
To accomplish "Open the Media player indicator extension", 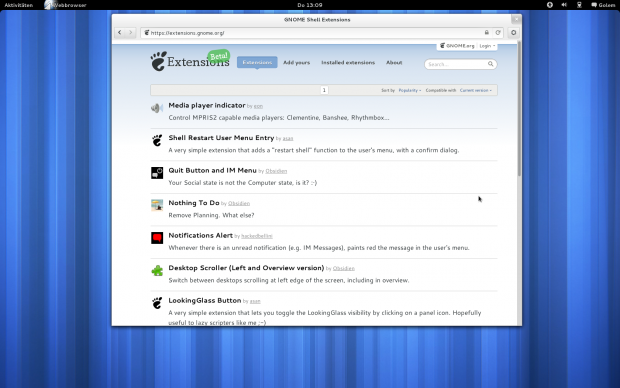I will coord(207,105).
